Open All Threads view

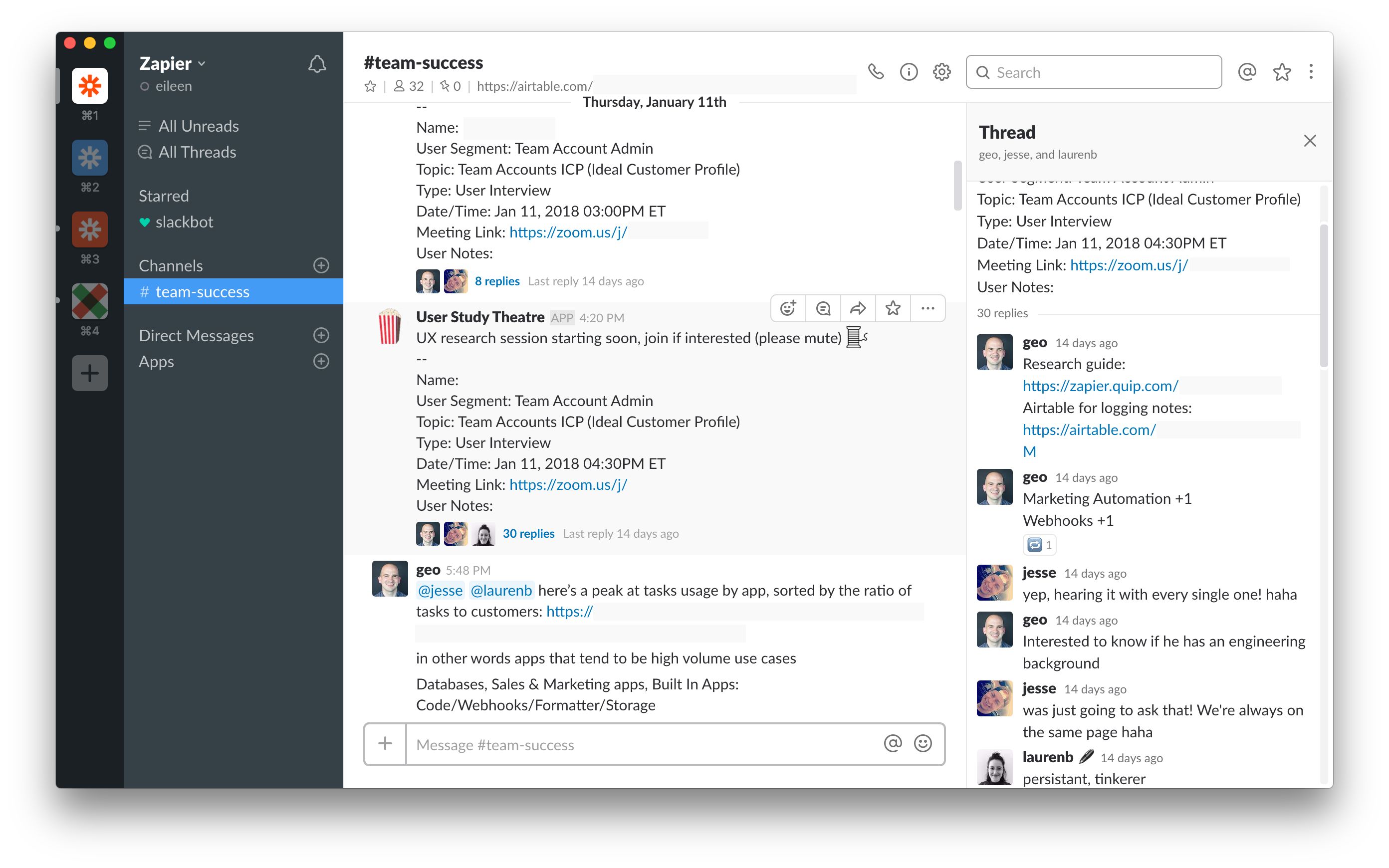coord(187,152)
